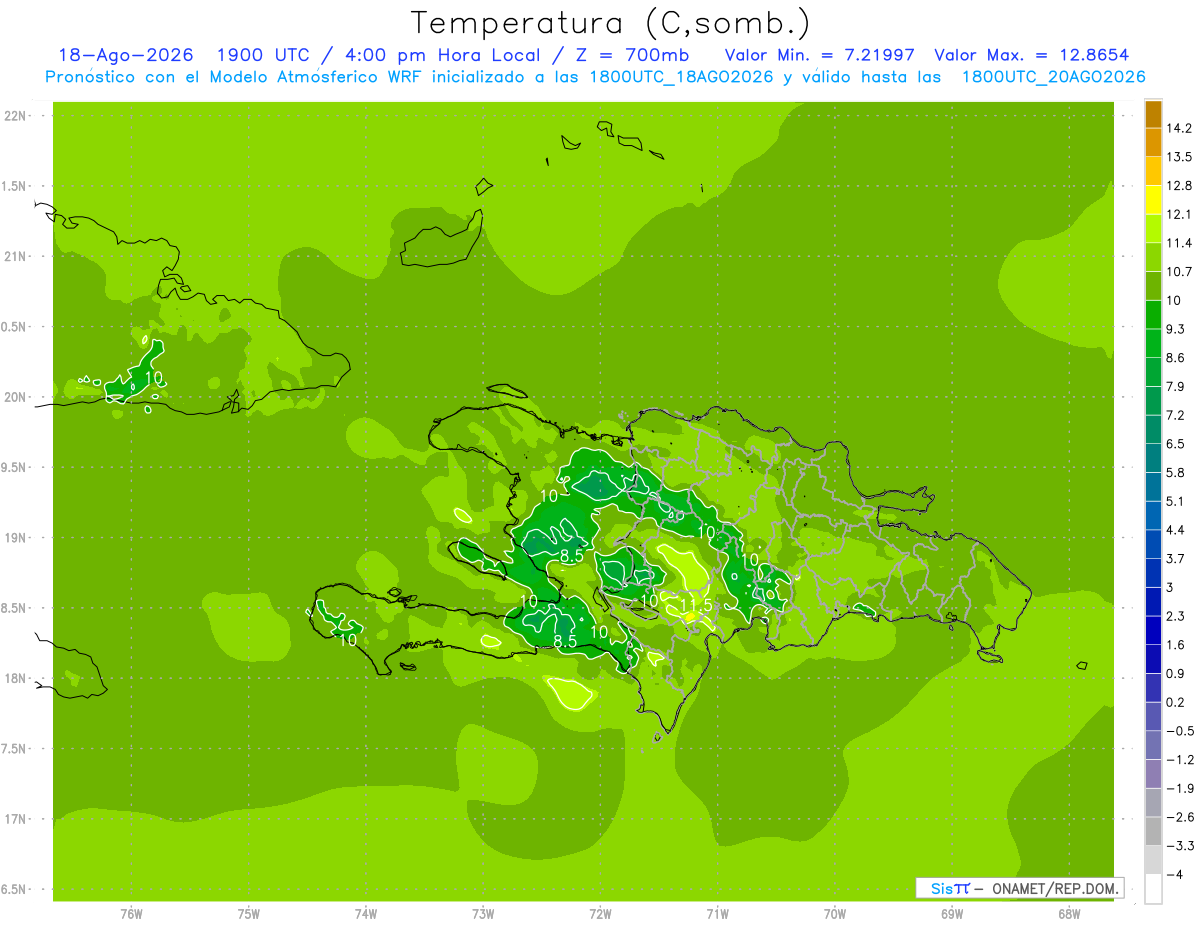Screen dimensions: 1200x927
Task: Click the "72W" longitude axis label
Action: (600, 914)
